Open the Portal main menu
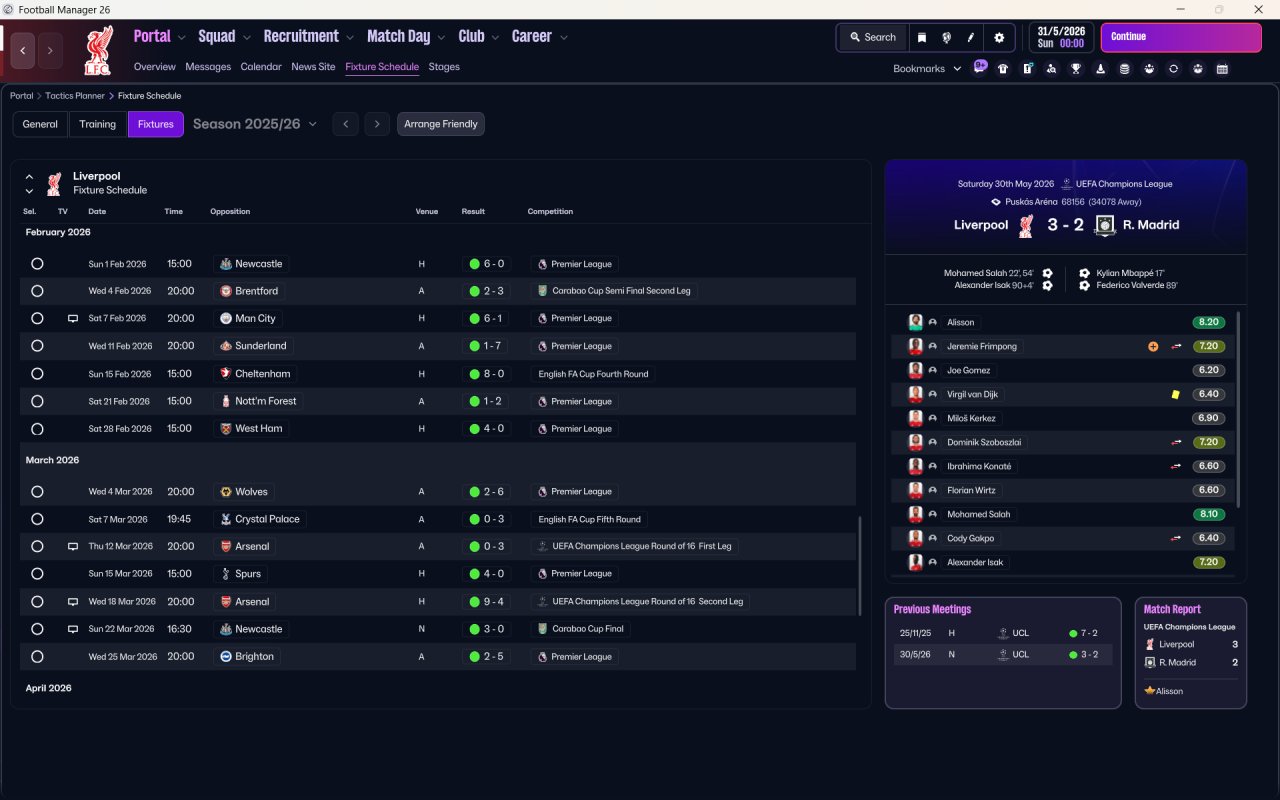Image resolution: width=1280 pixels, height=800 pixels. click(x=152, y=36)
